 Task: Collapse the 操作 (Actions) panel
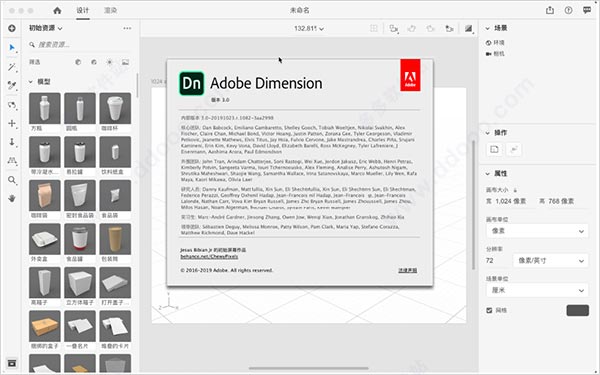coord(488,133)
